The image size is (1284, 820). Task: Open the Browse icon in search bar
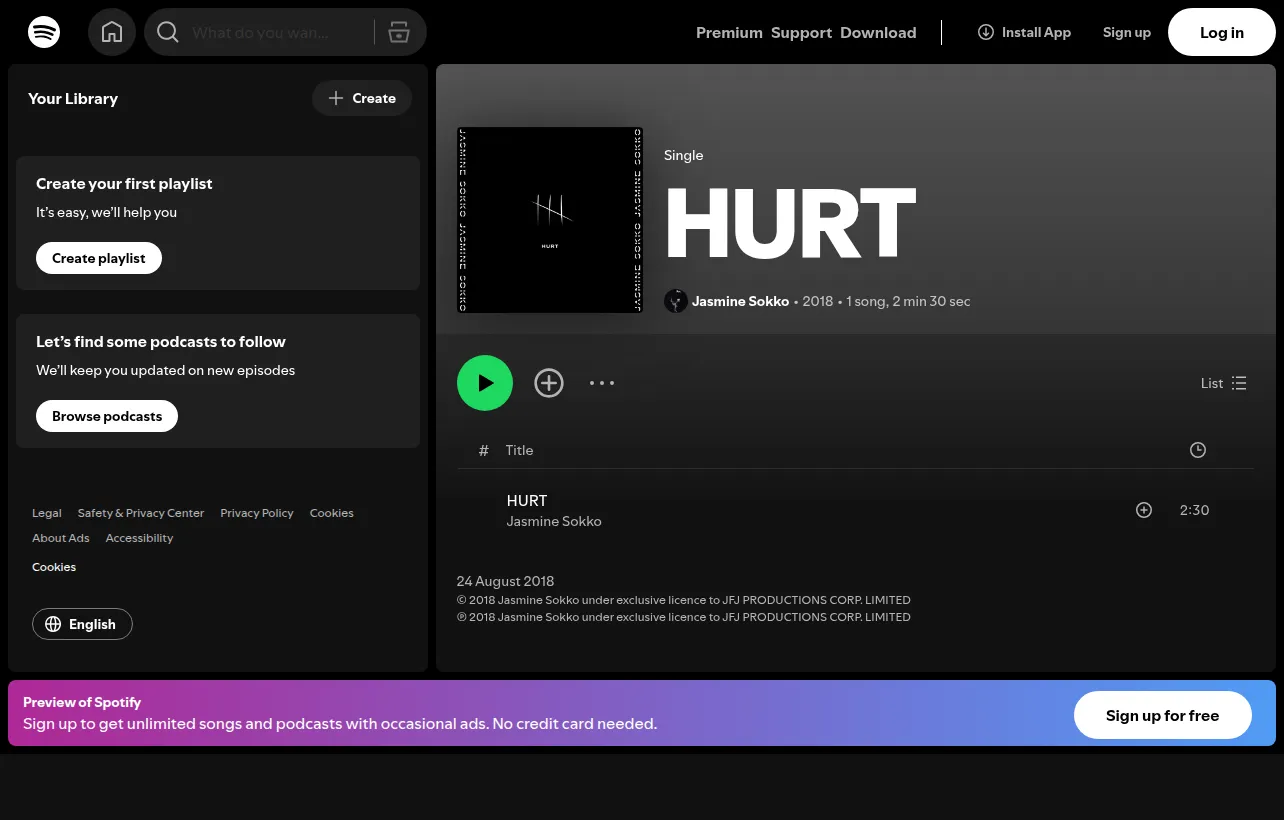click(399, 32)
